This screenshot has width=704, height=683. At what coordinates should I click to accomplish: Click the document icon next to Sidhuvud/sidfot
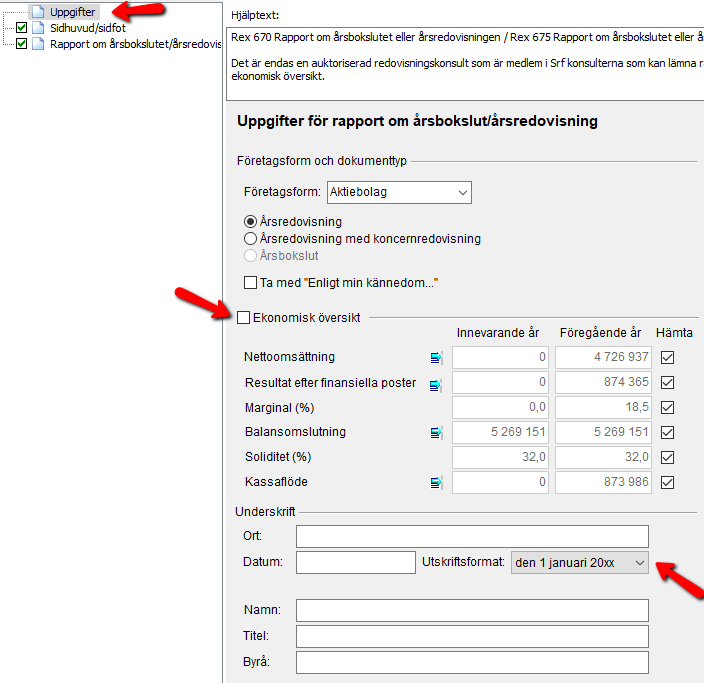point(38,28)
